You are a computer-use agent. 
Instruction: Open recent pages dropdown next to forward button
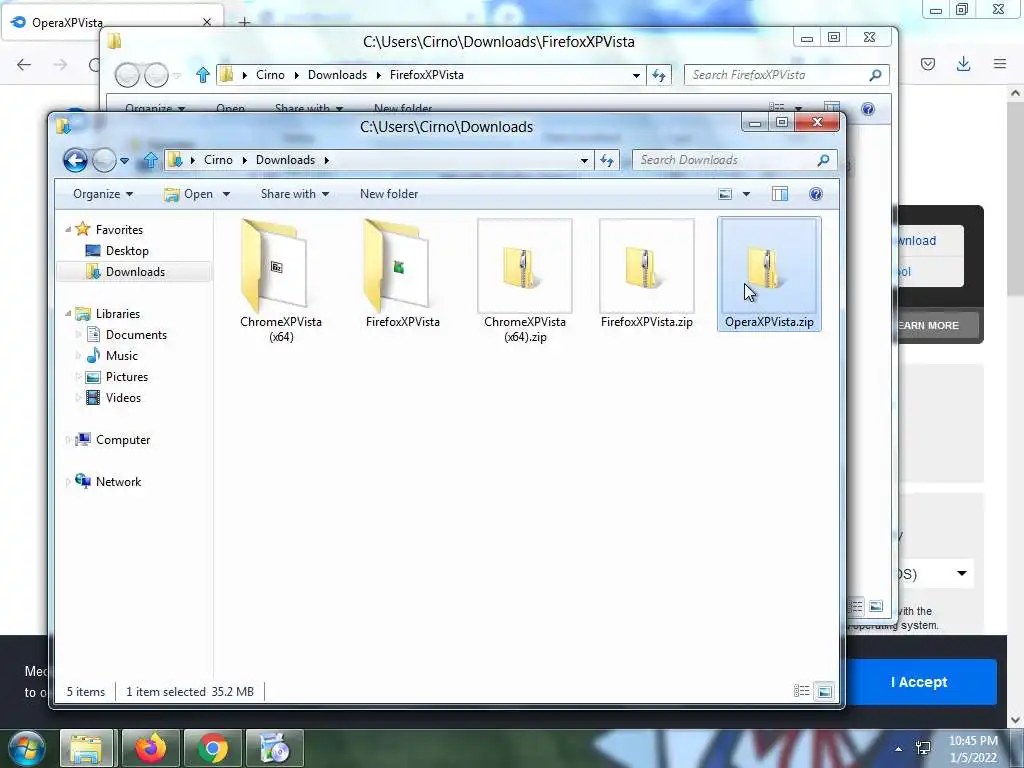124,160
